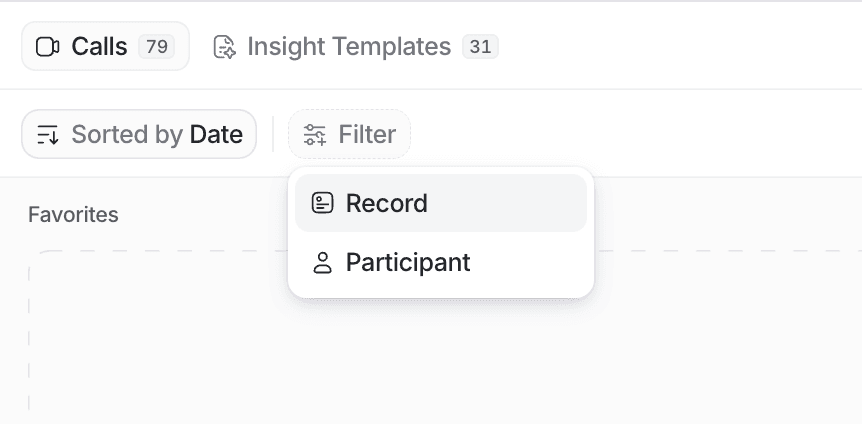This screenshot has height=424, width=862.
Task: Click the sort-descending arrow icon
Action: click(x=48, y=135)
